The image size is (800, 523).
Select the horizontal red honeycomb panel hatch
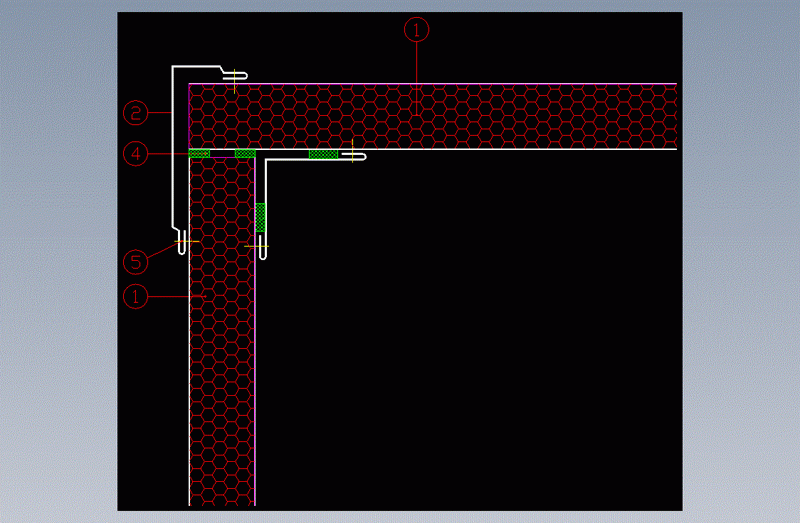pos(500,116)
